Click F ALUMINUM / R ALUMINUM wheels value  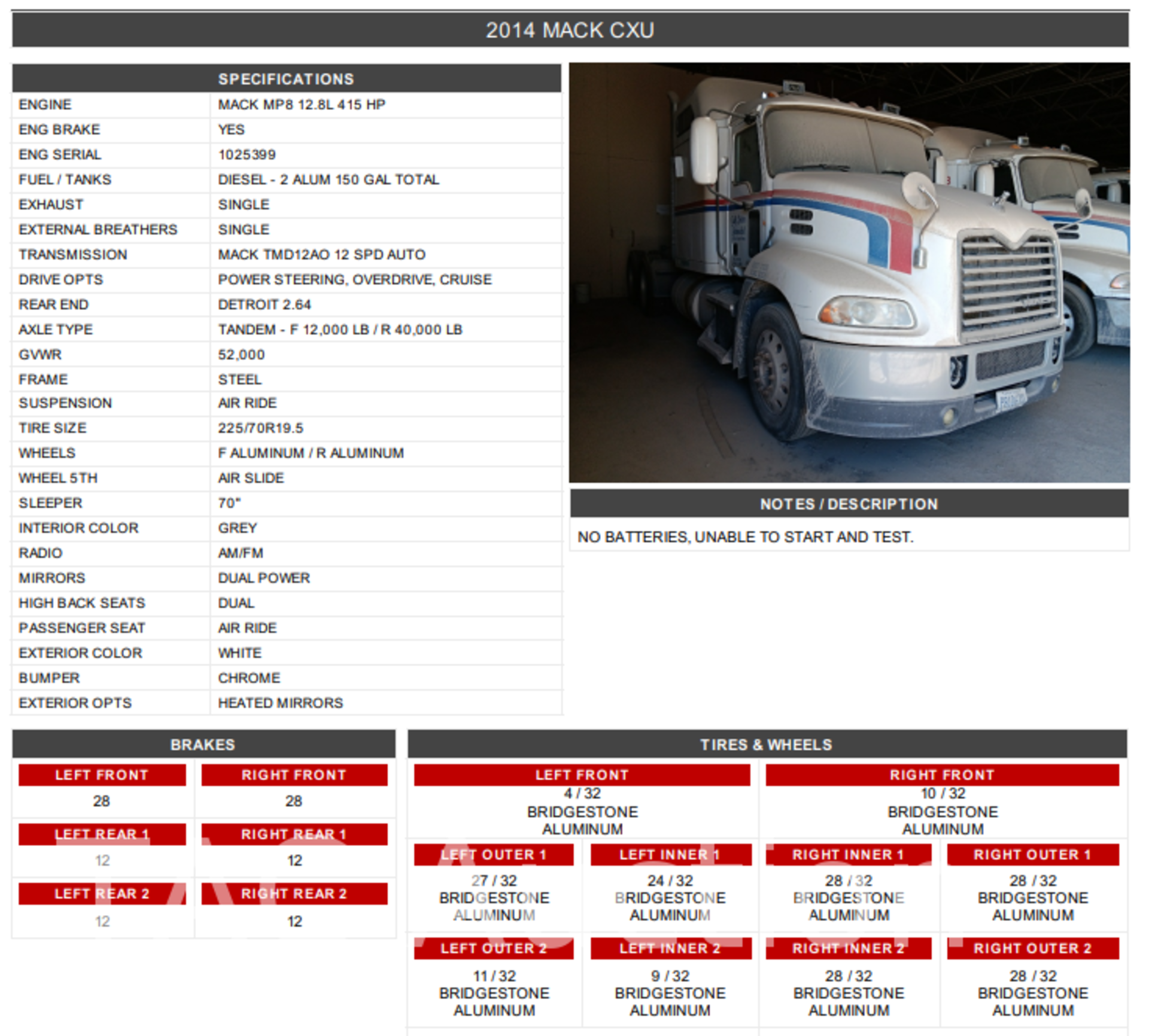tap(311, 453)
